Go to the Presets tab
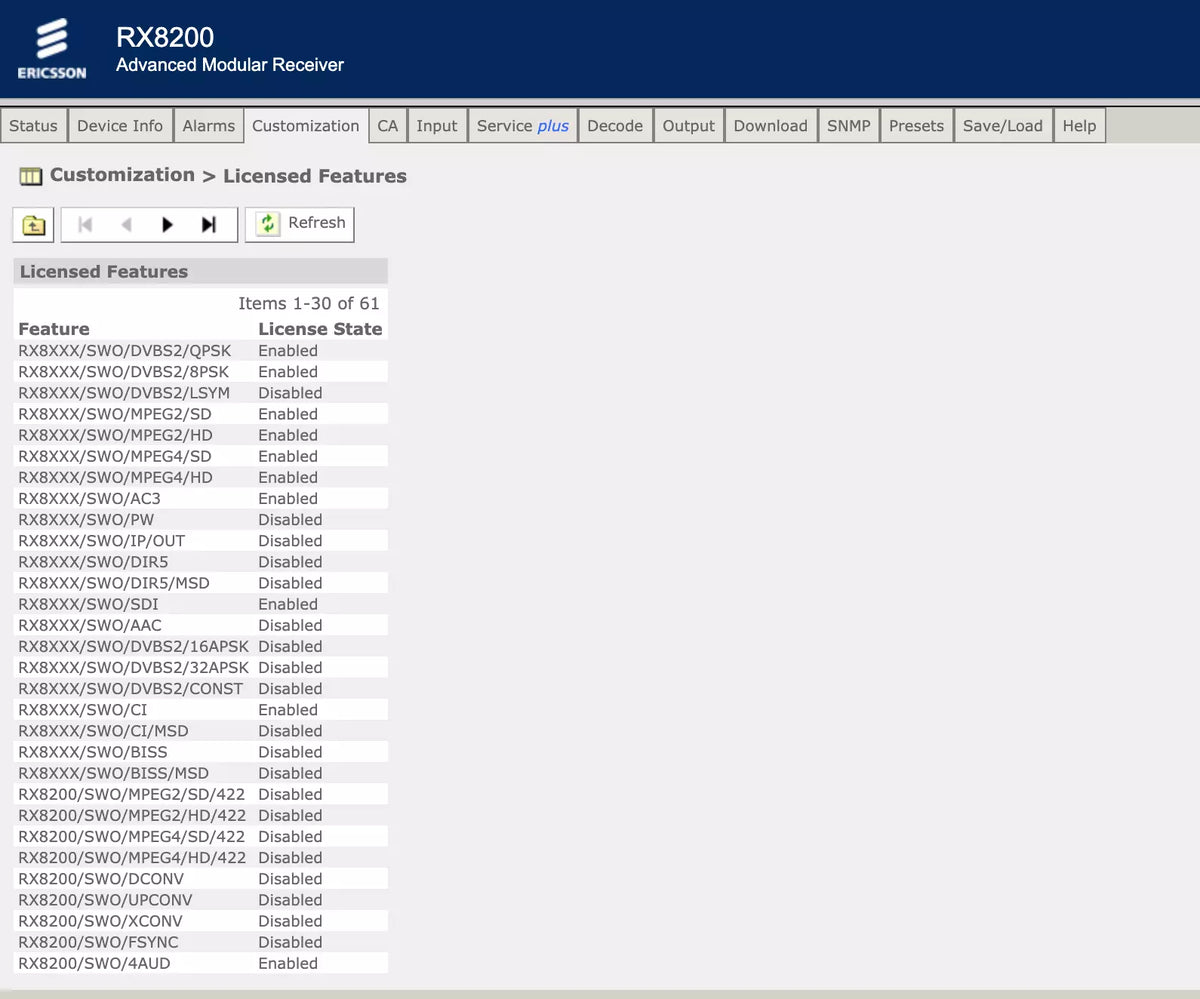 coord(916,126)
